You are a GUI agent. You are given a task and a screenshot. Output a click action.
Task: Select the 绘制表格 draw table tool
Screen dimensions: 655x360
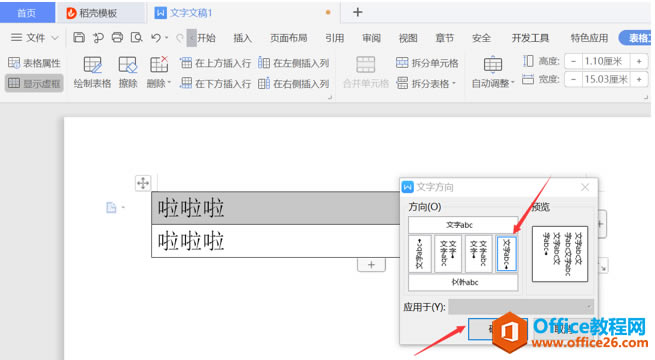pyautogui.click(x=92, y=72)
